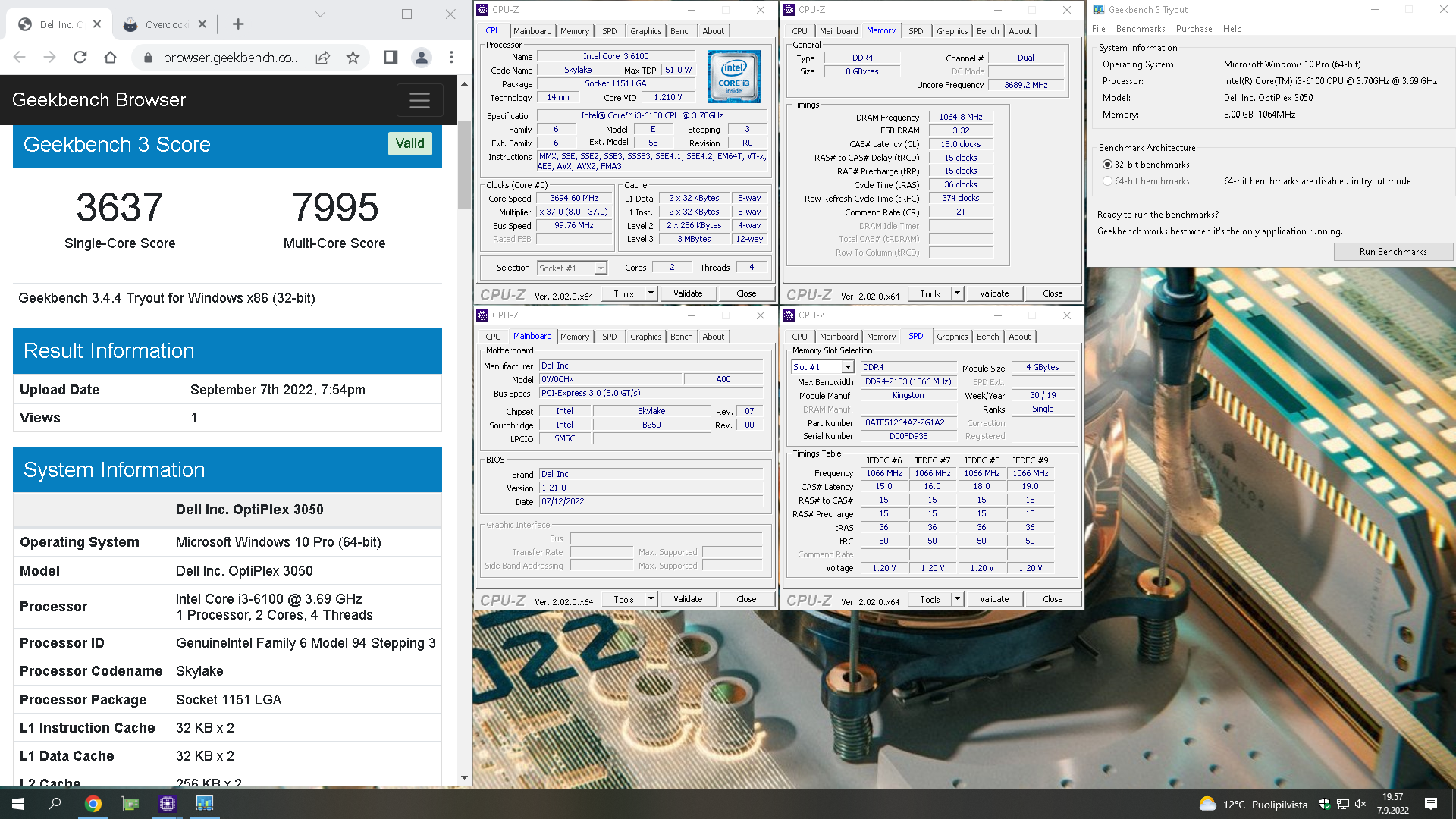Close the Dell Inc. browser tab
Screen dimensions: 1456x819
click(97, 24)
